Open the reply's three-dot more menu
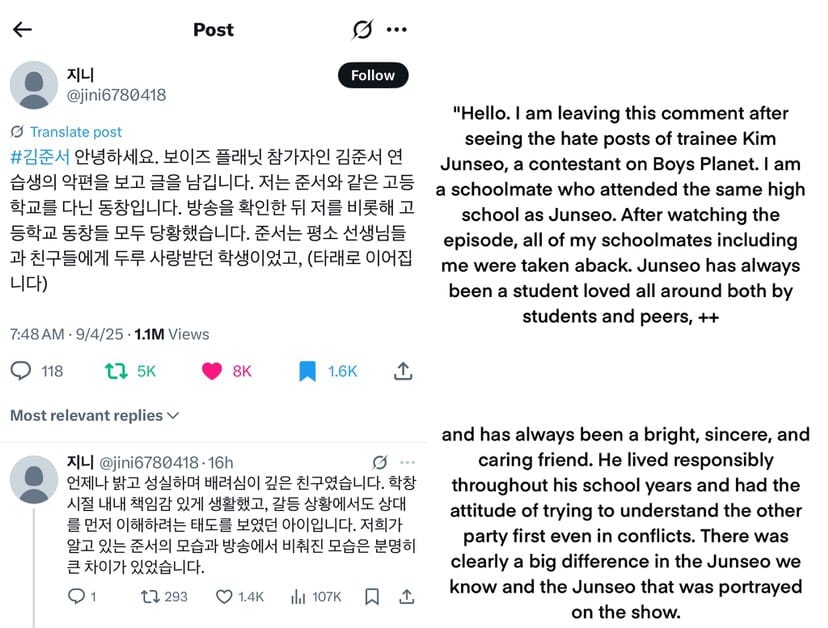The image size is (828, 628). tap(407, 462)
